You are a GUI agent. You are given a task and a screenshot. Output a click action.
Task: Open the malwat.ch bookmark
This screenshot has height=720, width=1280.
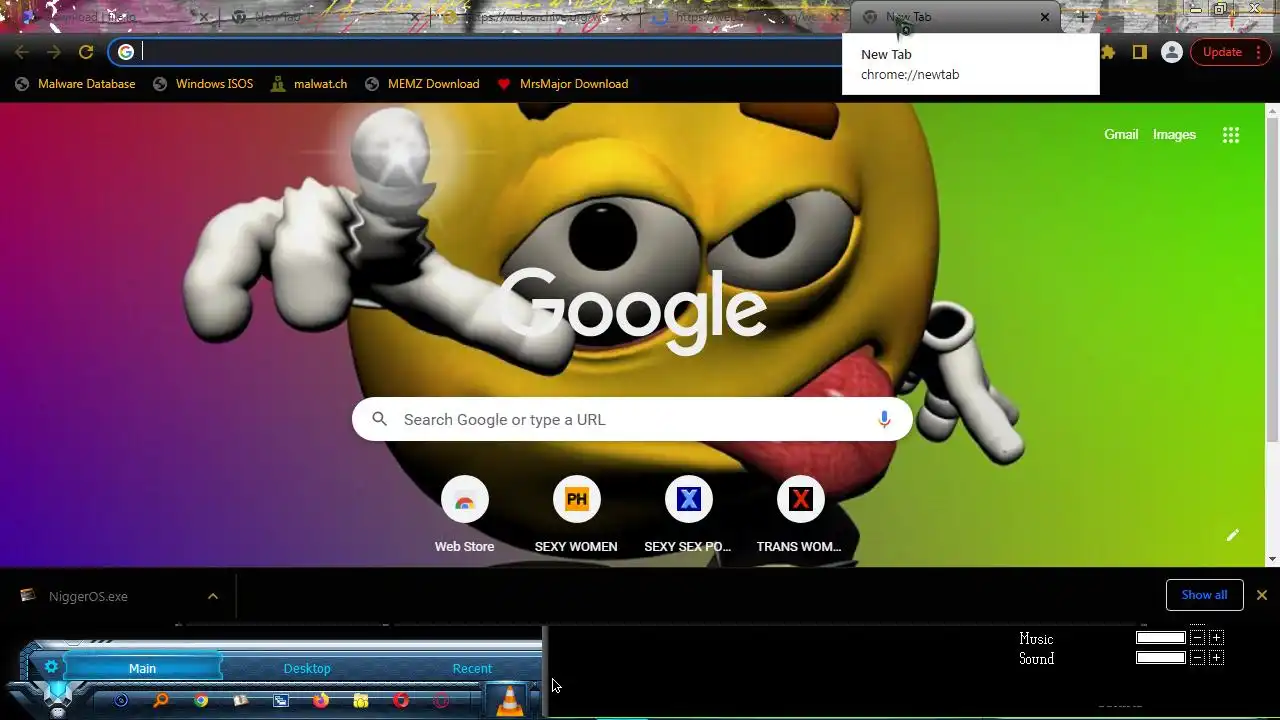tap(308, 84)
